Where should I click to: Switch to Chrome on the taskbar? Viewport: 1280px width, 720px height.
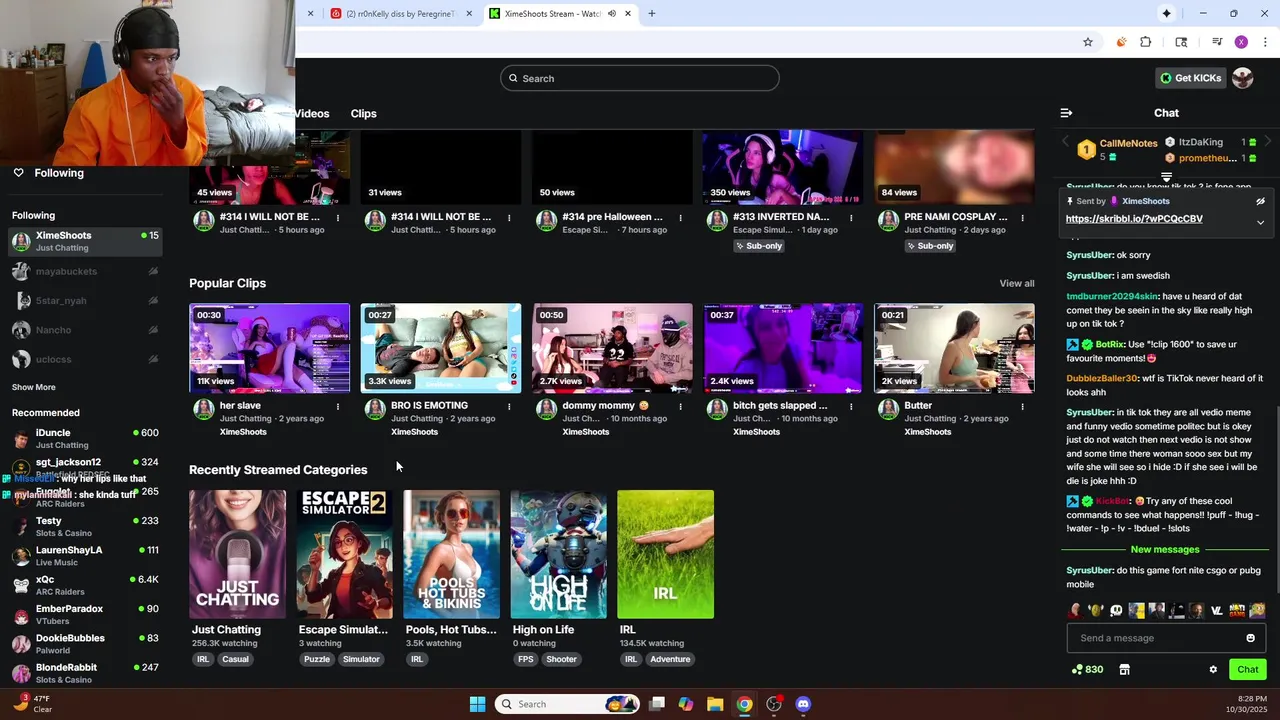click(745, 704)
